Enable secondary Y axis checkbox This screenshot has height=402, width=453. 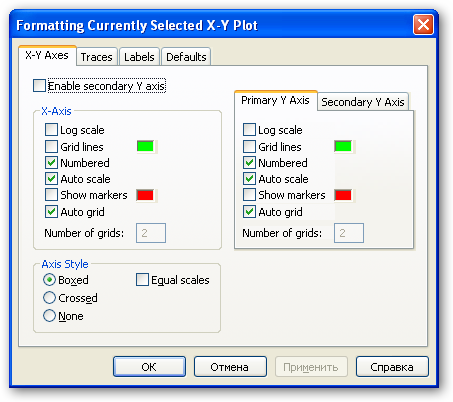(39, 85)
